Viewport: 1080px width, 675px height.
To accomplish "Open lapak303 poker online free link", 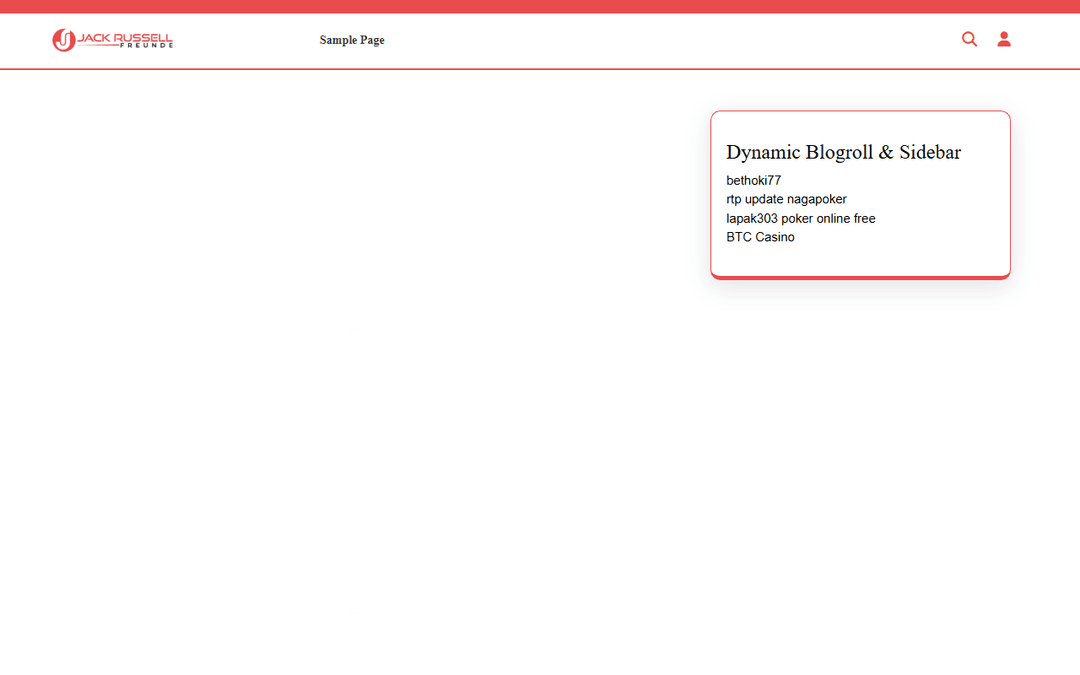I will tap(800, 218).
